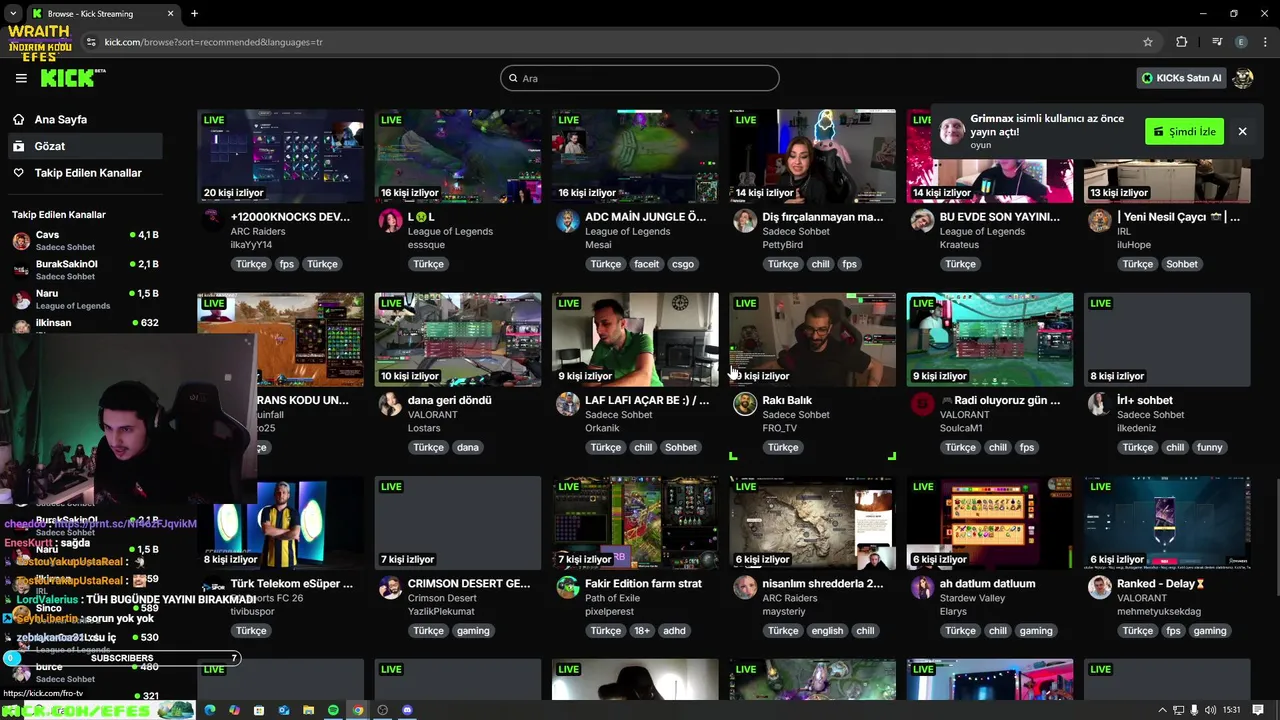This screenshot has height=720, width=1280.
Task: Open PettyBird's Diş fırçalanmayan stream thumbnail
Action: coord(812,156)
